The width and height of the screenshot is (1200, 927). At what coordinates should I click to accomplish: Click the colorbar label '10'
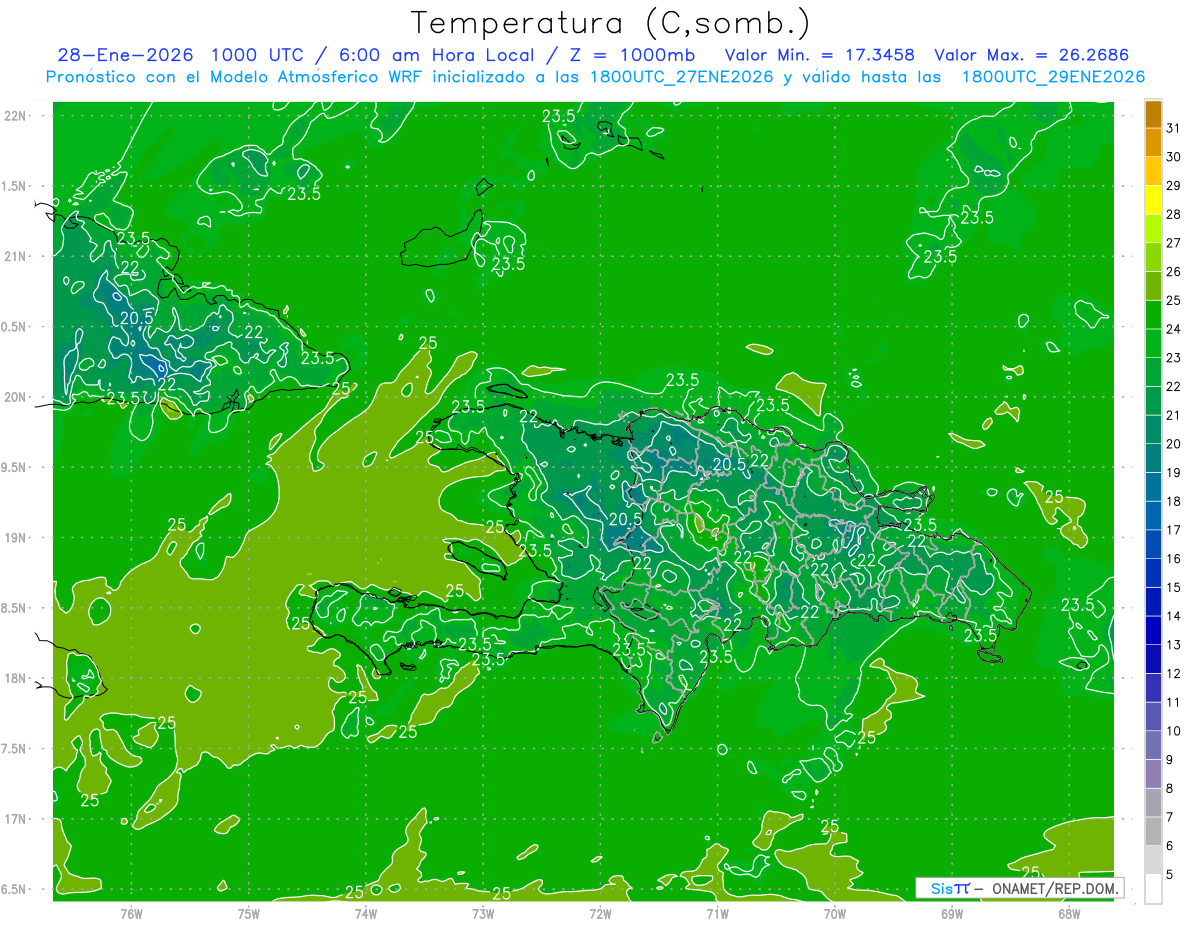(x=1174, y=731)
